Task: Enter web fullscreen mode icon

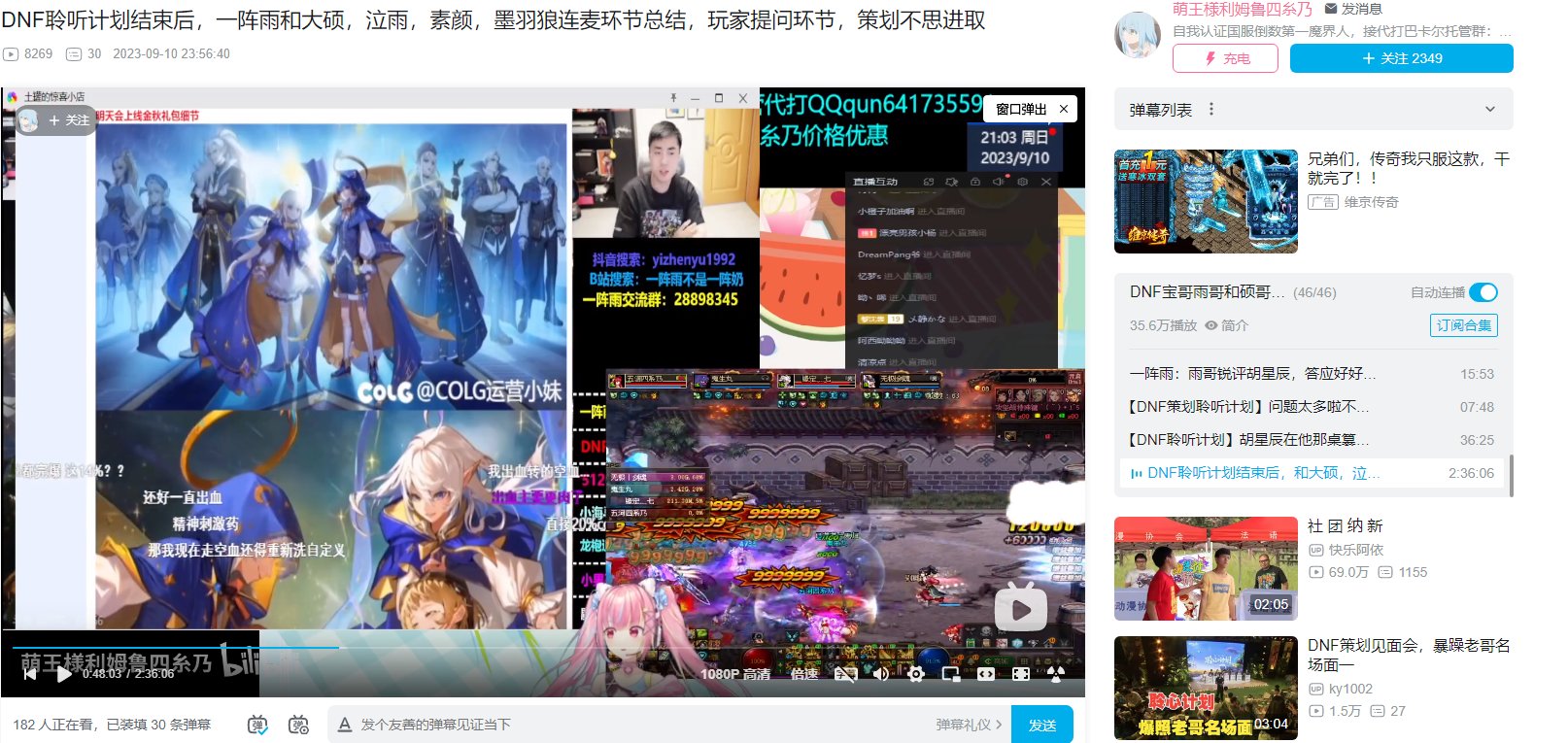Action: (1021, 673)
